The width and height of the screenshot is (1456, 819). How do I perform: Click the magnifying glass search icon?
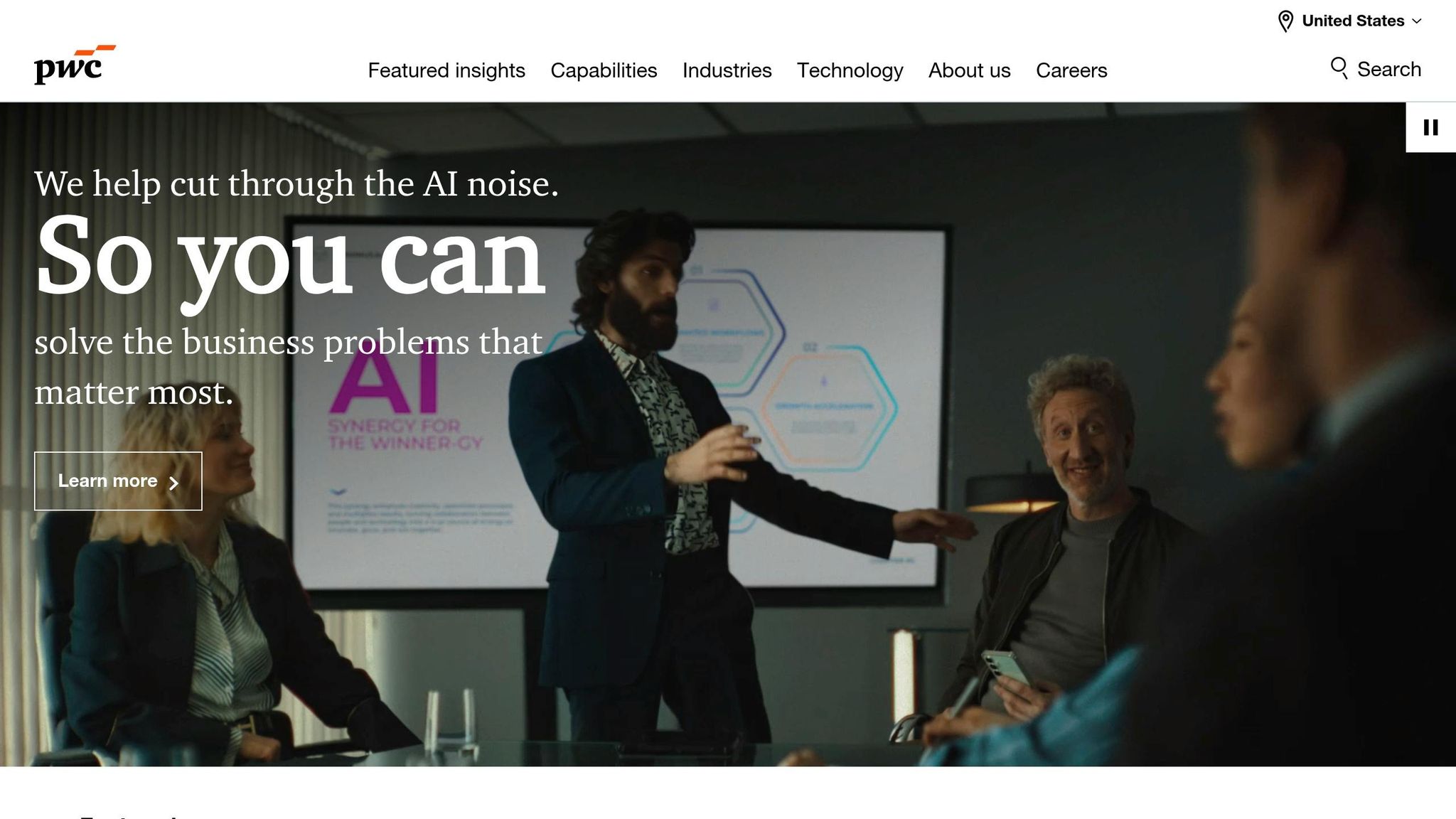1339,68
